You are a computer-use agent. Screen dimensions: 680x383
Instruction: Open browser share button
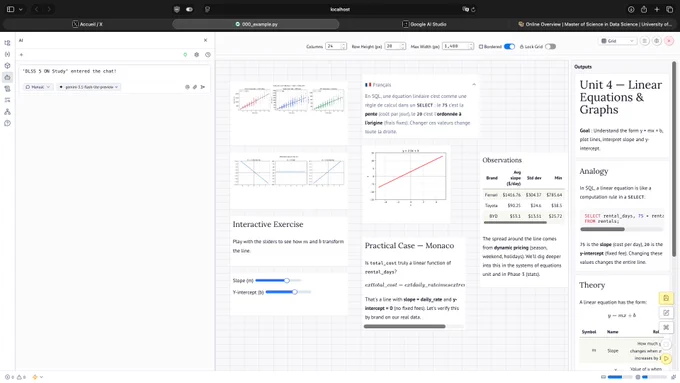(x=644, y=9)
